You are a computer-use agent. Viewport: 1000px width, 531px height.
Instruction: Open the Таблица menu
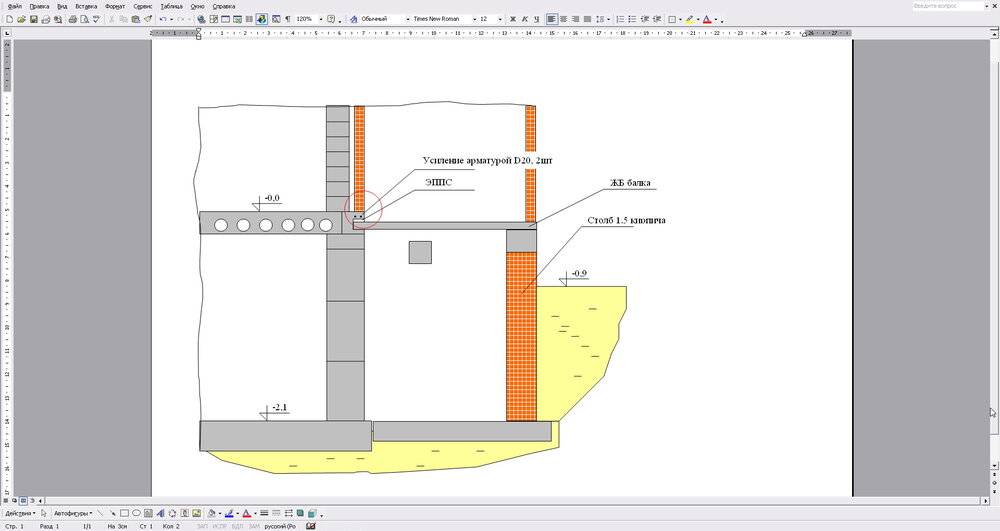click(x=171, y=6)
